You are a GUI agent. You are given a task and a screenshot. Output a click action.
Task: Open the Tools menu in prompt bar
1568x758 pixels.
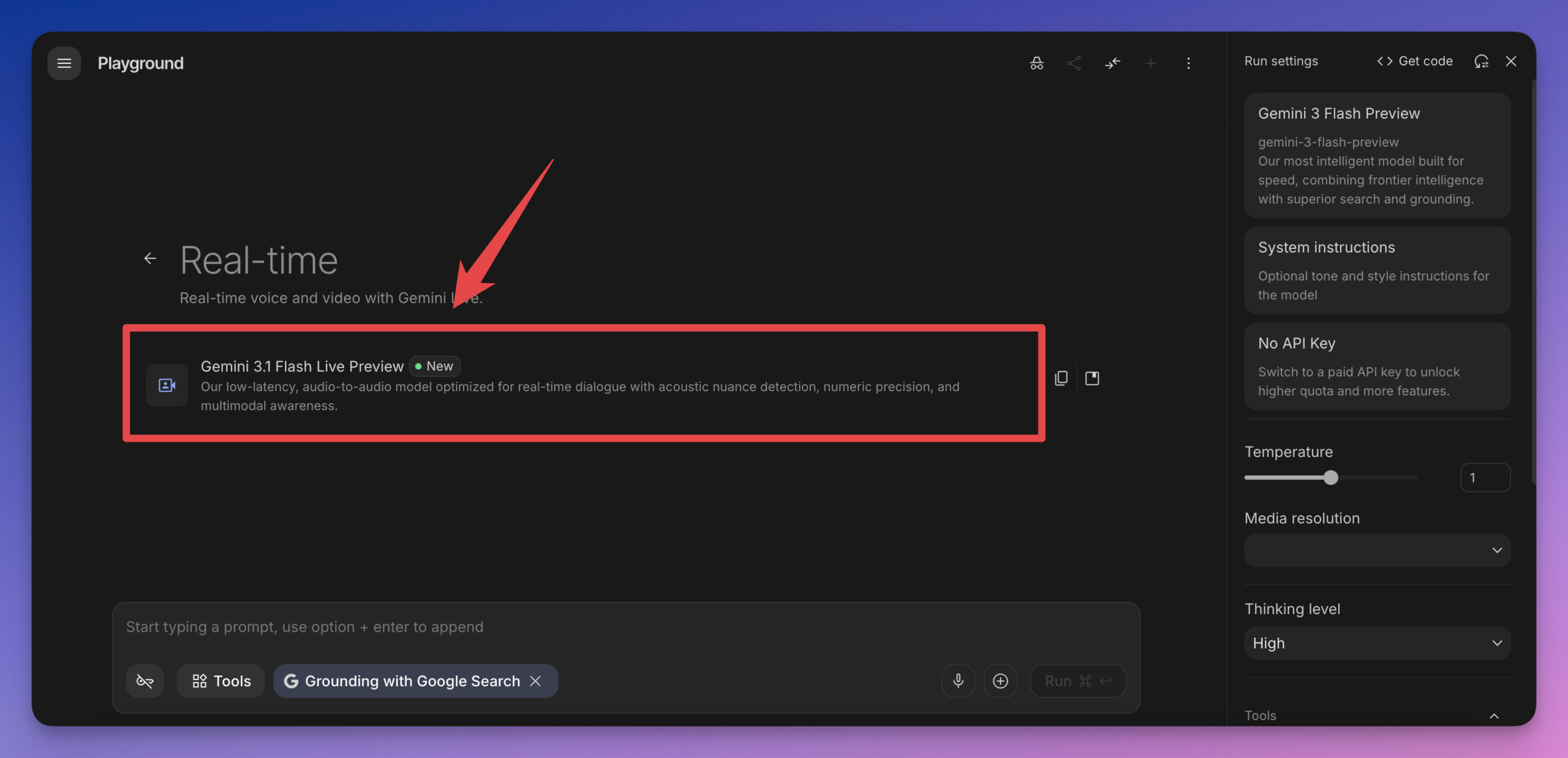coord(221,681)
